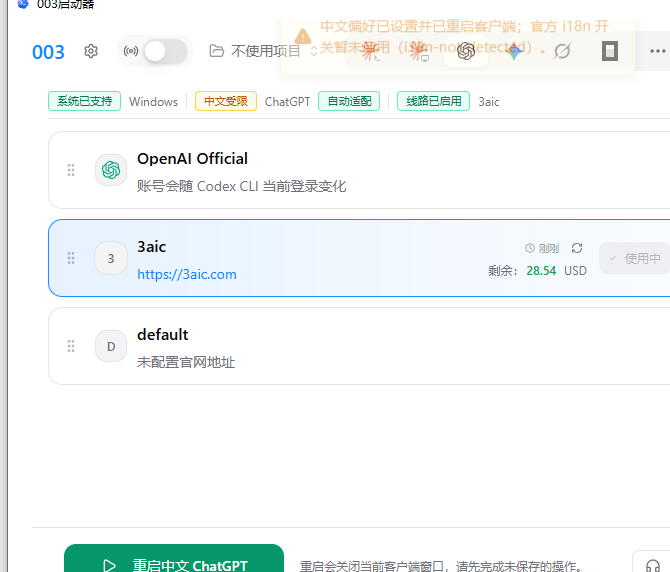Image resolution: width=670 pixels, height=572 pixels.
Task: Click the headset support icon
Action: point(652,566)
